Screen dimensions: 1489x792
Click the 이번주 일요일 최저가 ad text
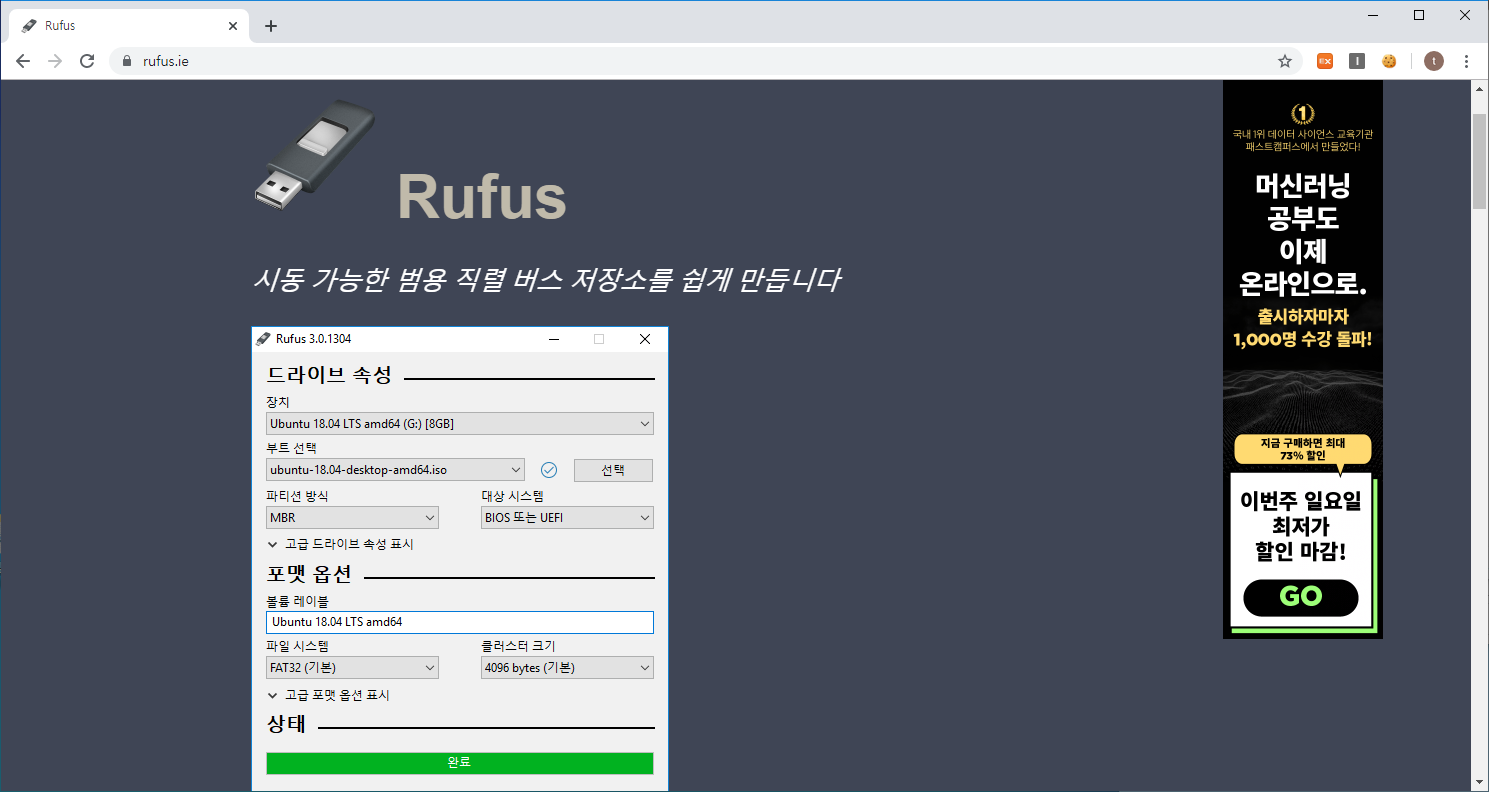(1301, 526)
